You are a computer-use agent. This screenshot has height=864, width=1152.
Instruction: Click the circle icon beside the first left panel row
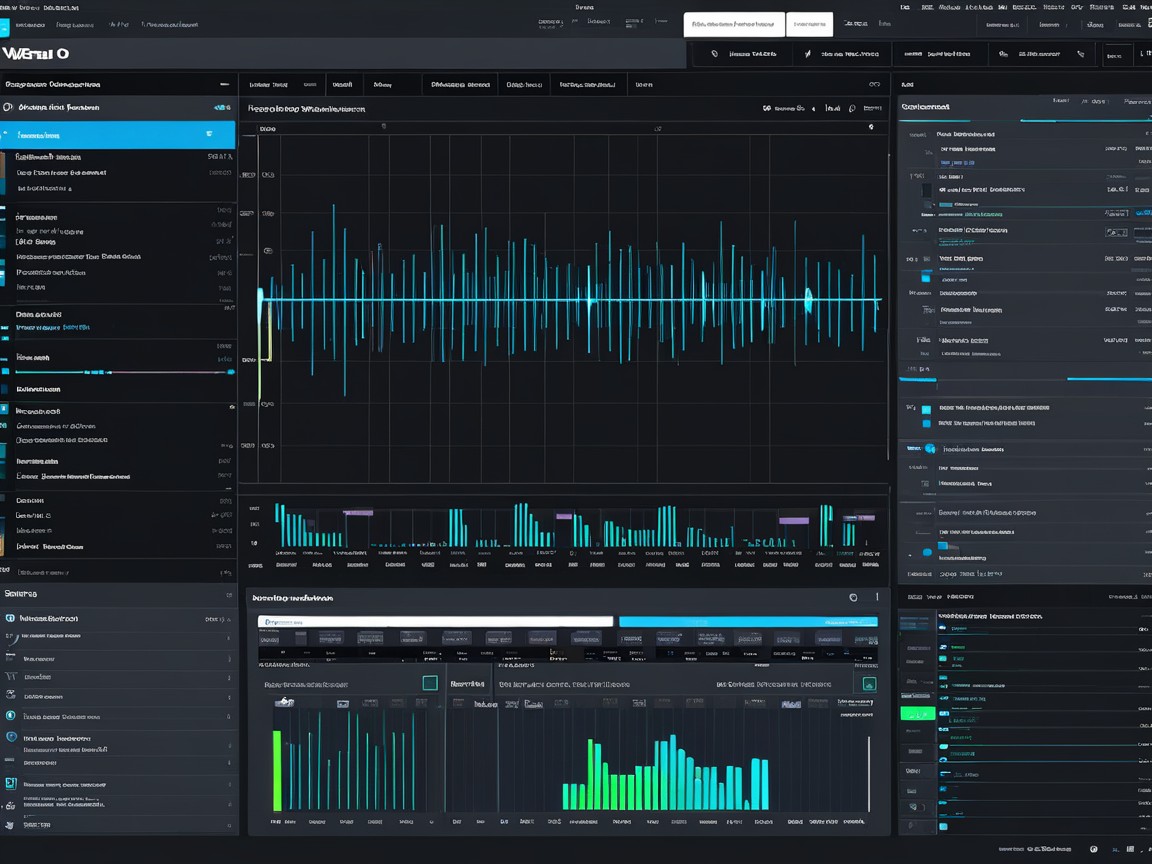(x=8, y=107)
